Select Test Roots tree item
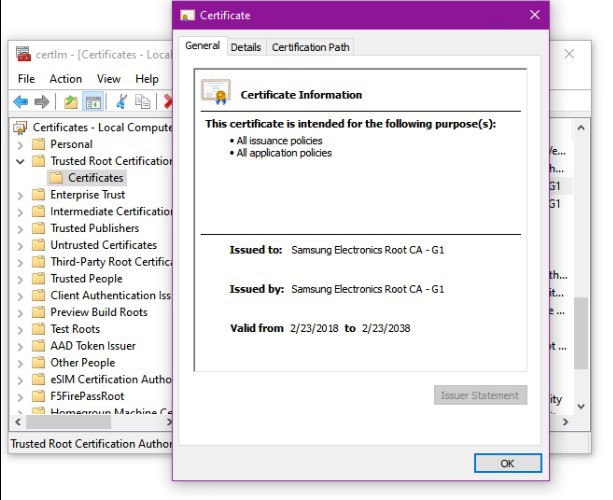 (75, 329)
